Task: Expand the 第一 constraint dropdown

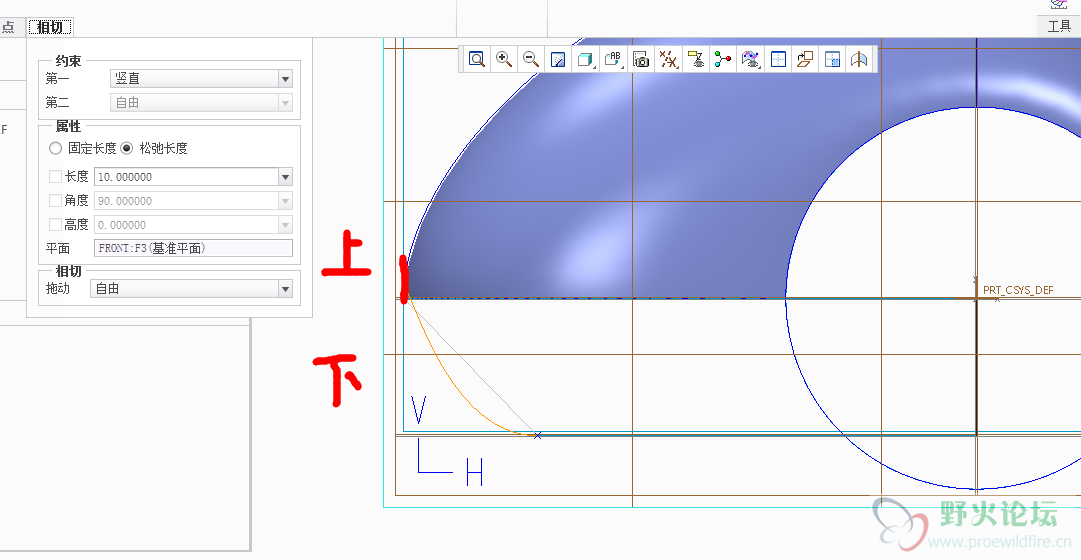Action: tap(285, 79)
